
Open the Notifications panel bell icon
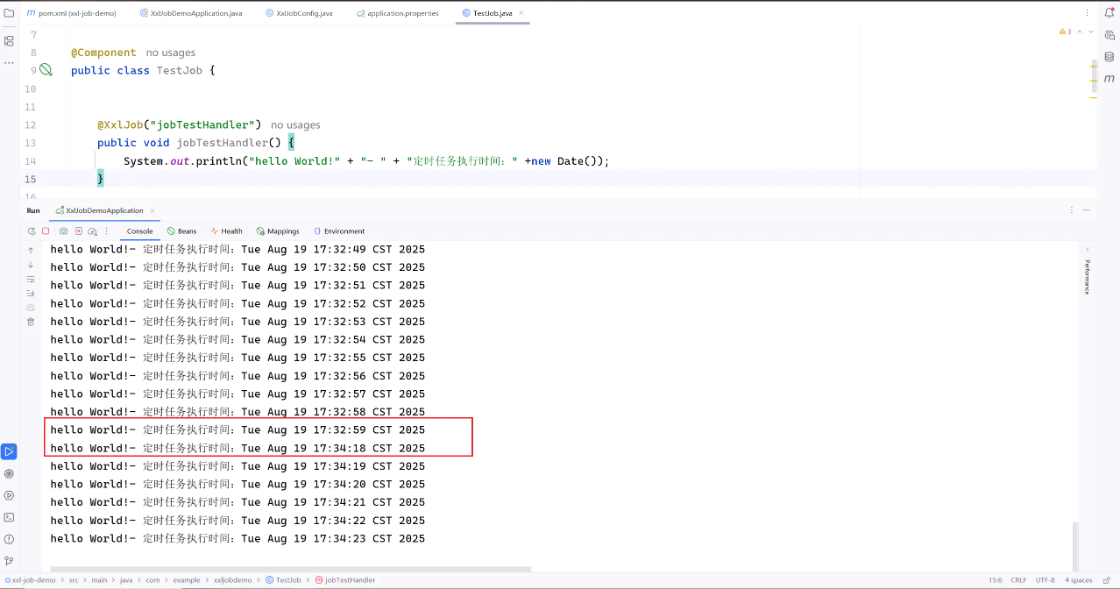point(1109,13)
